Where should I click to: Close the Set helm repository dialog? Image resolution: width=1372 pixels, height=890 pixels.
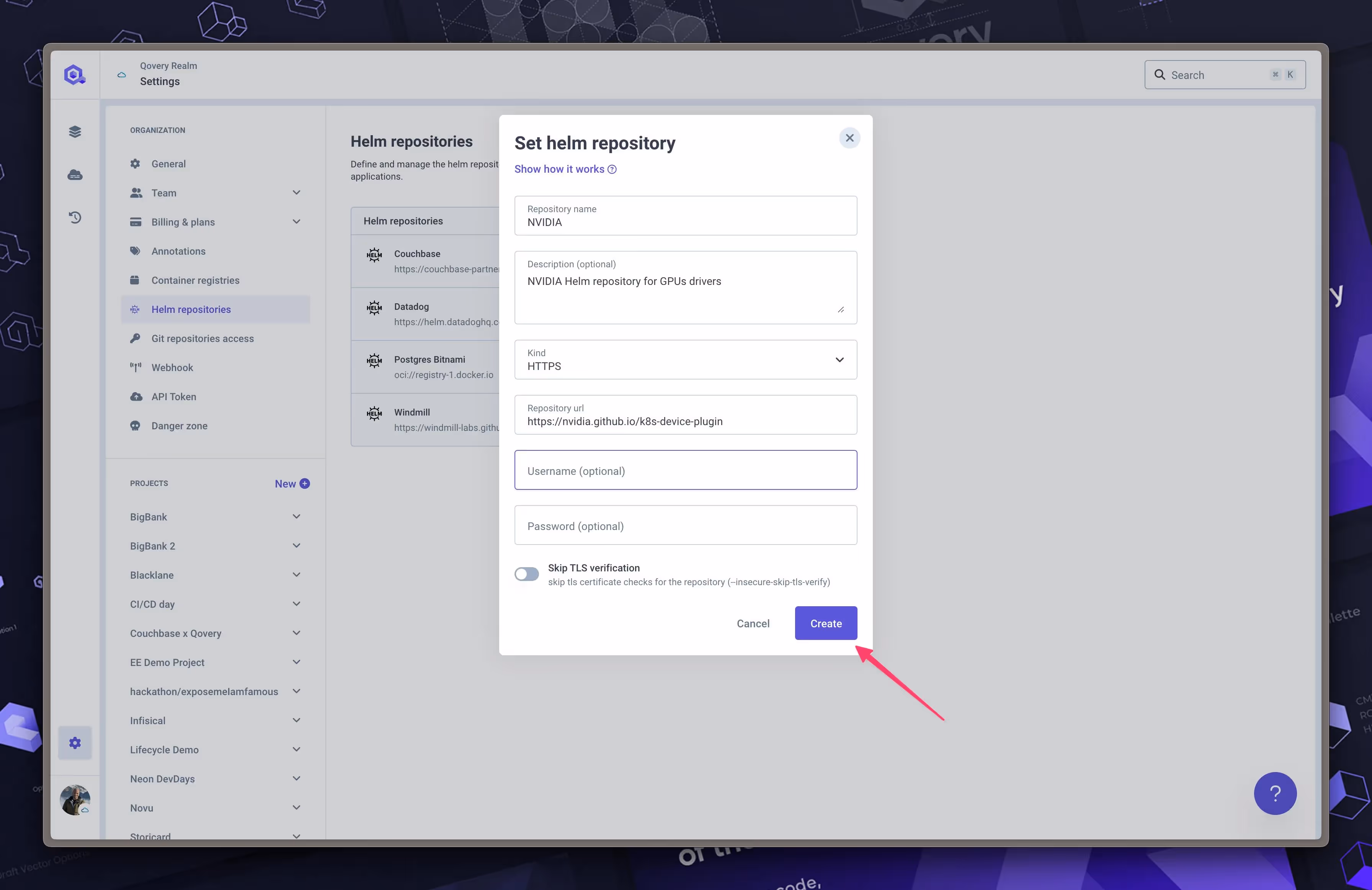(x=849, y=138)
